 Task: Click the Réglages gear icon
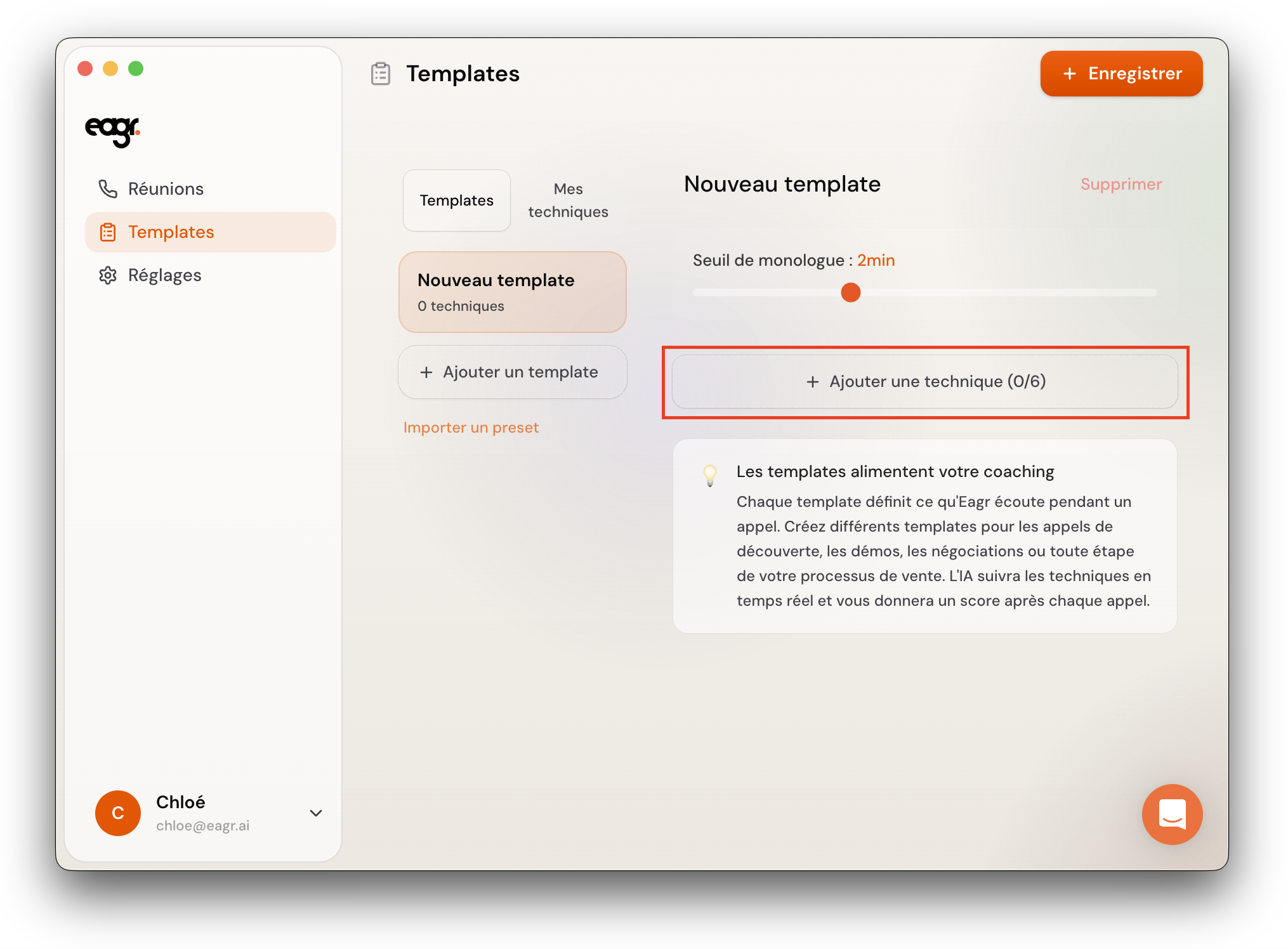pyautogui.click(x=108, y=275)
